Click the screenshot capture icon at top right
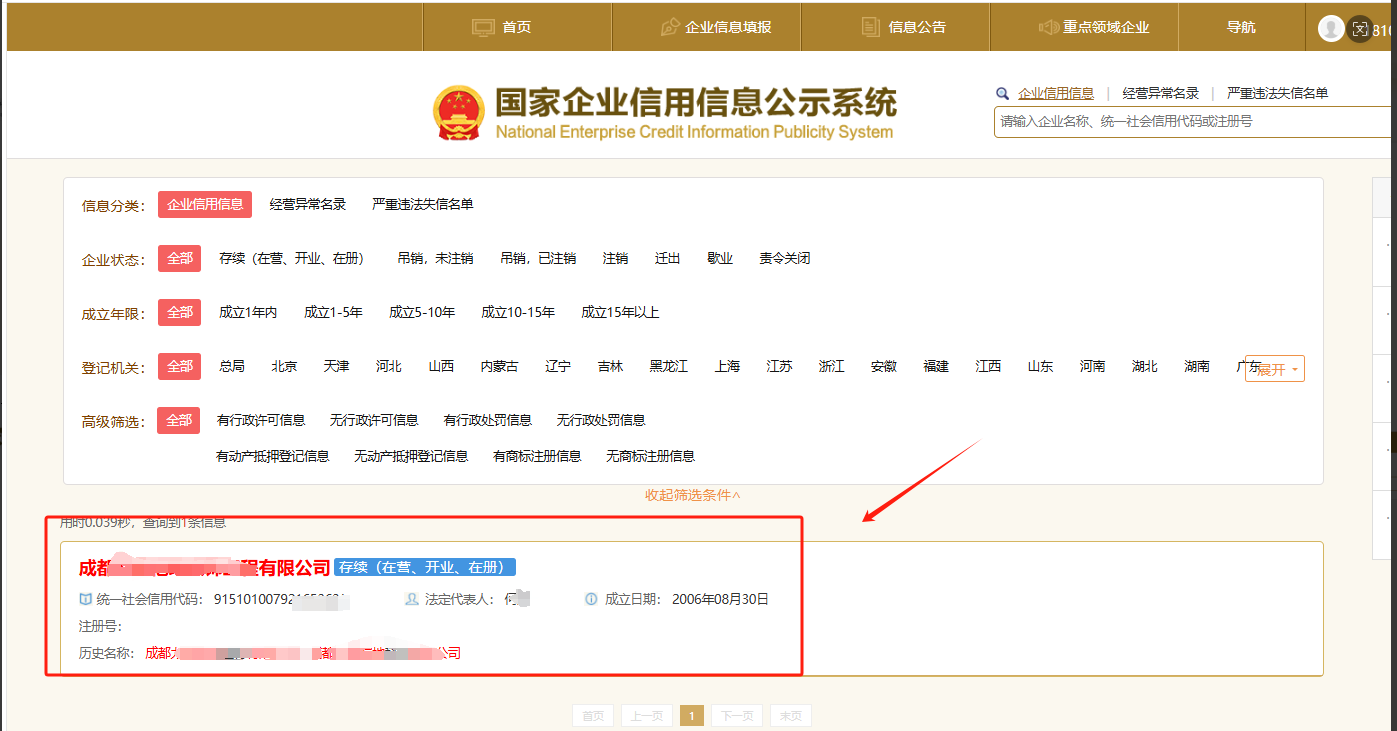This screenshot has height=731, width=1397. 1359,28
